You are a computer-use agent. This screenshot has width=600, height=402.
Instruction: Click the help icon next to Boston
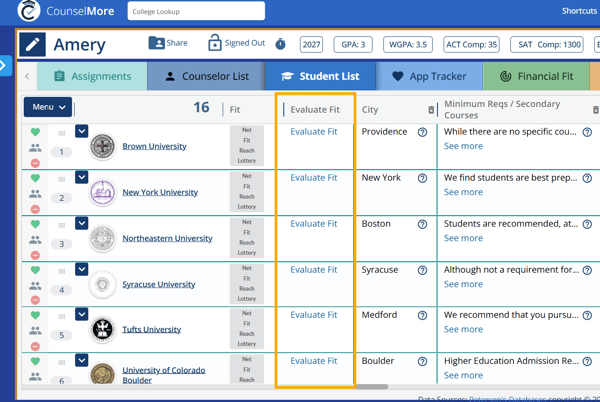click(422, 224)
